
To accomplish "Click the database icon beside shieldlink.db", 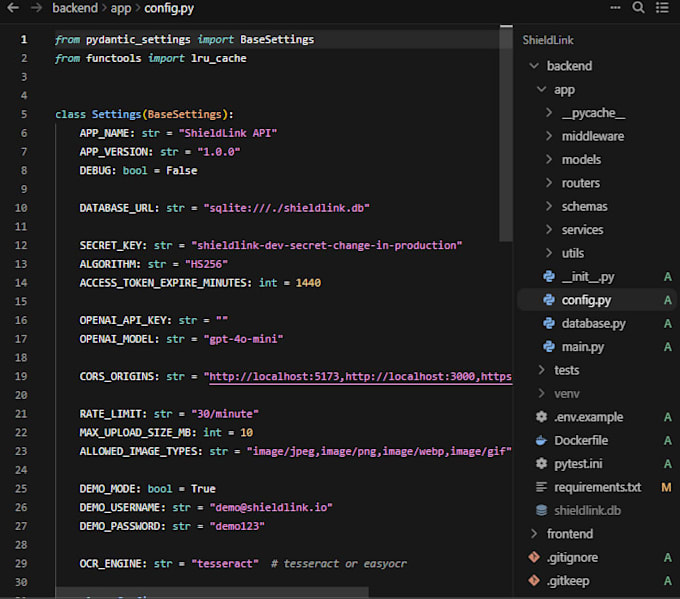I will coord(541,511).
